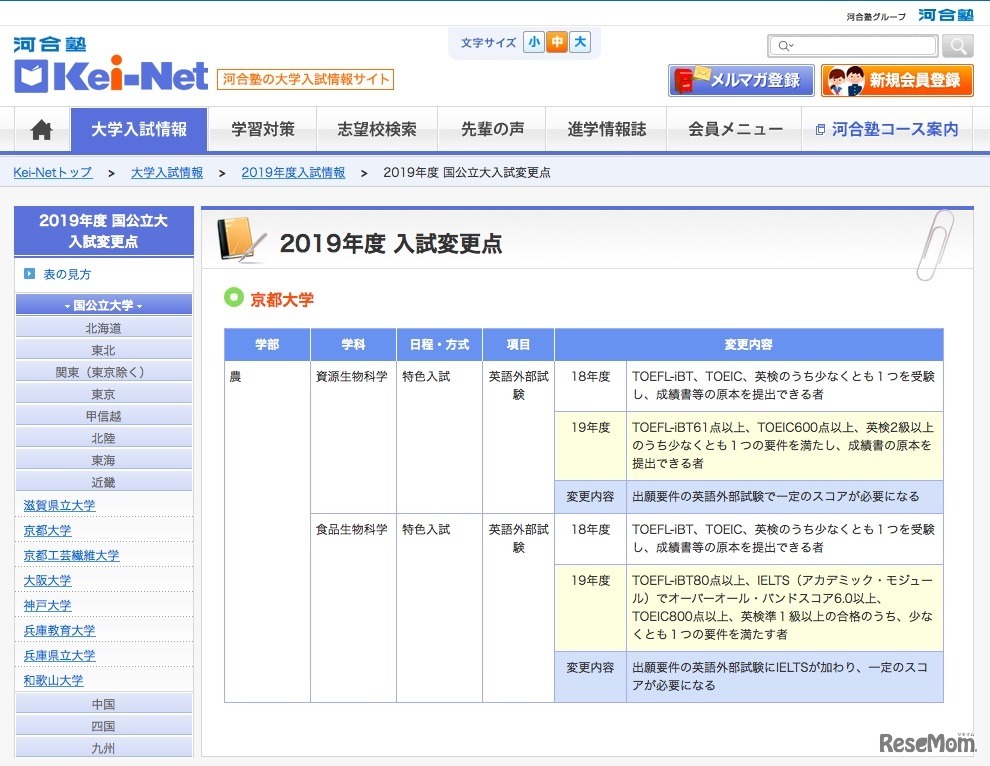Viewport: 990px width, 766px height.
Task: Click inside the search input field
Action: point(850,45)
